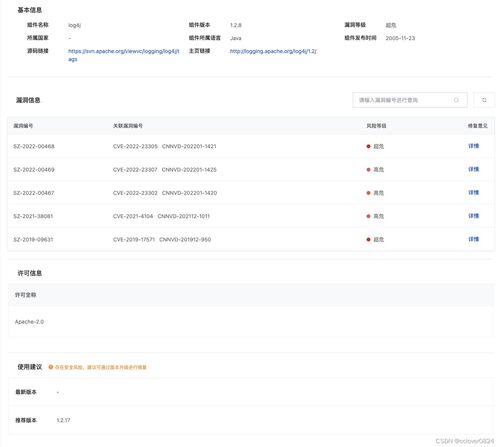
Task: Open the svn.apache.org source code link
Action: pos(124,55)
